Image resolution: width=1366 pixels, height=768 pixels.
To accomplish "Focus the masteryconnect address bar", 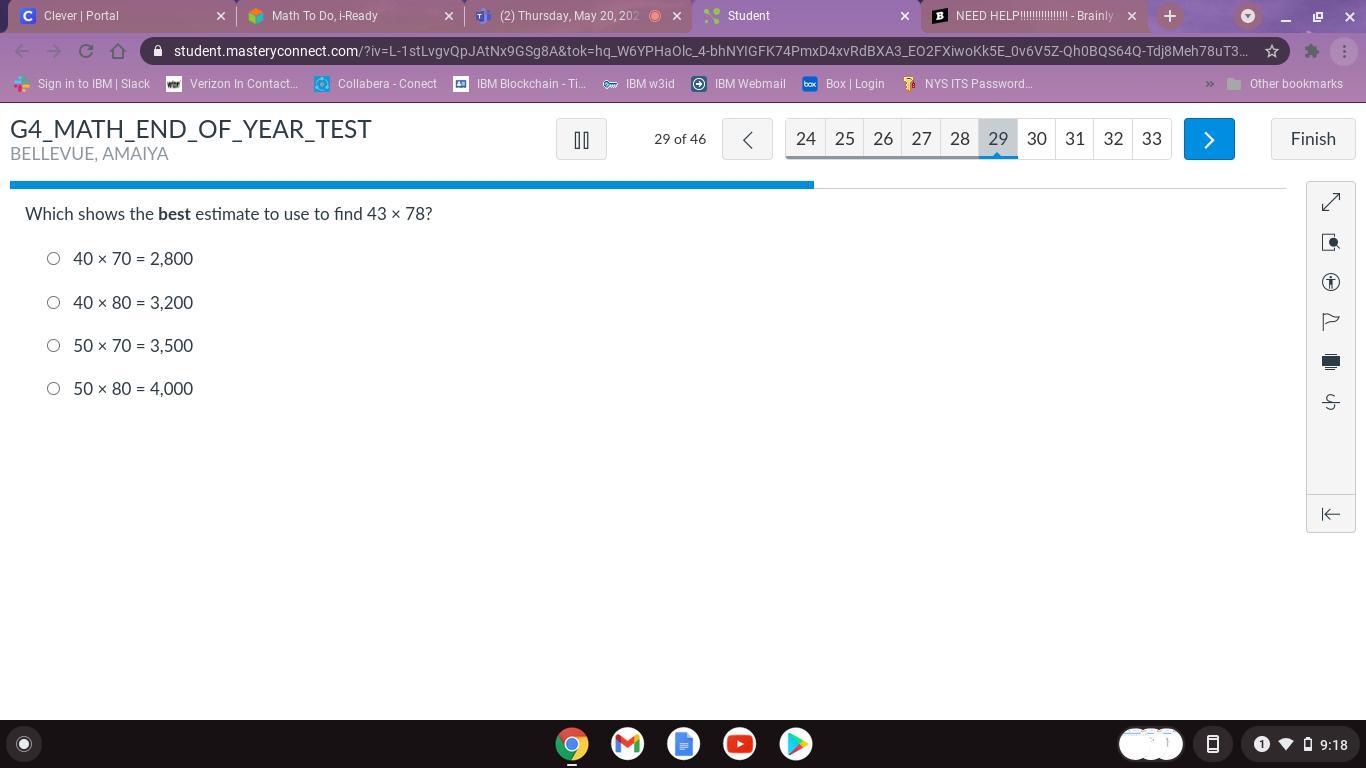I will tap(710, 51).
